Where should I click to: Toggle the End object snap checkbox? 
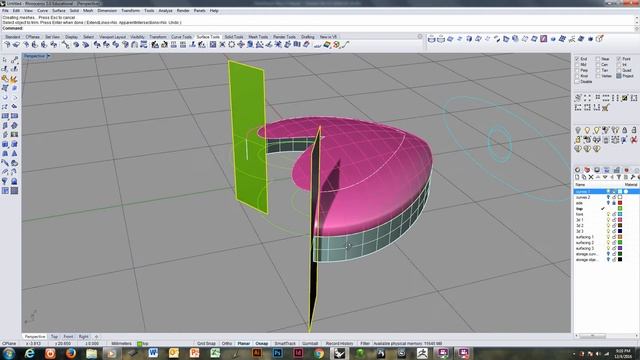[577, 59]
